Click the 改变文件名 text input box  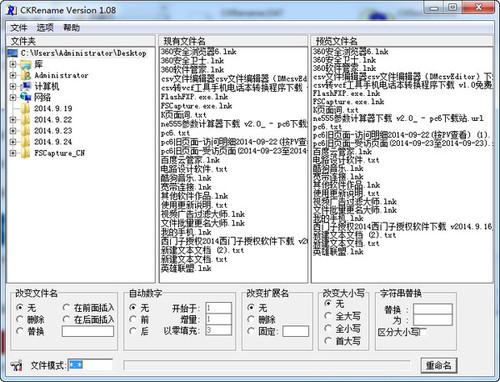click(x=88, y=331)
